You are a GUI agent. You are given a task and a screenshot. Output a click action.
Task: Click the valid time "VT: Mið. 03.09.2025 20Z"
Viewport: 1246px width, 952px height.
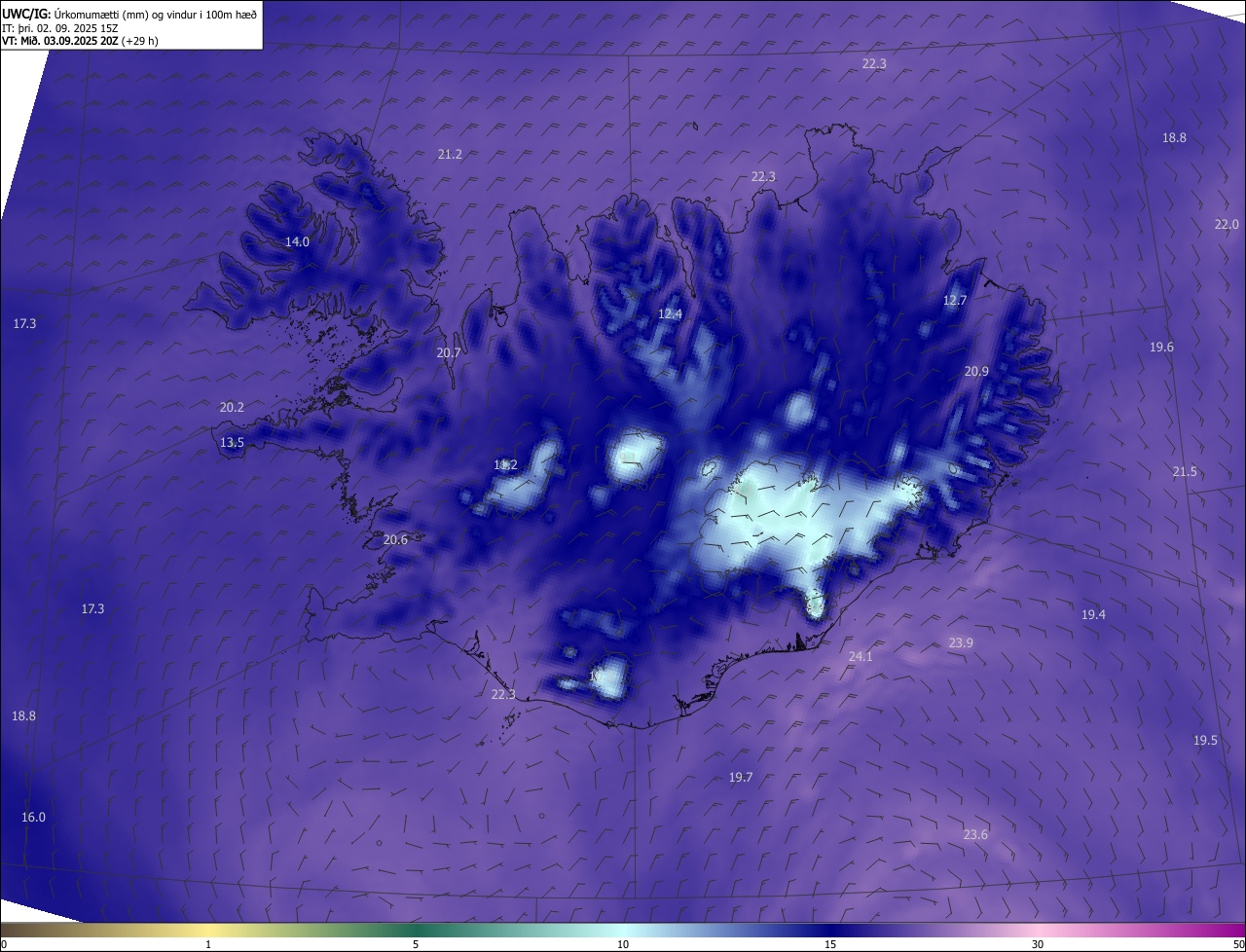pyautogui.click(x=60, y=41)
